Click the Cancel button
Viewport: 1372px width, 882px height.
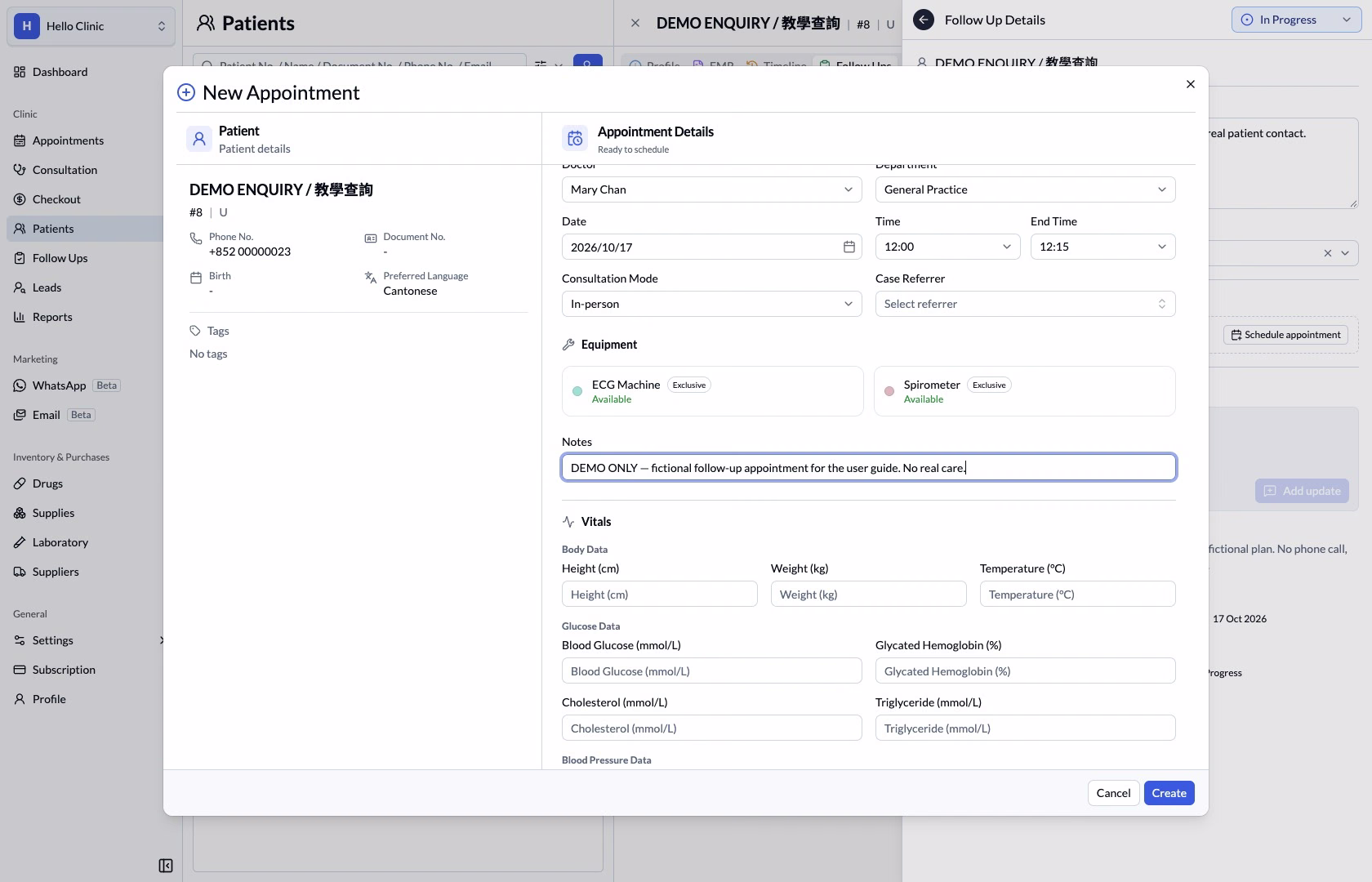1113,793
